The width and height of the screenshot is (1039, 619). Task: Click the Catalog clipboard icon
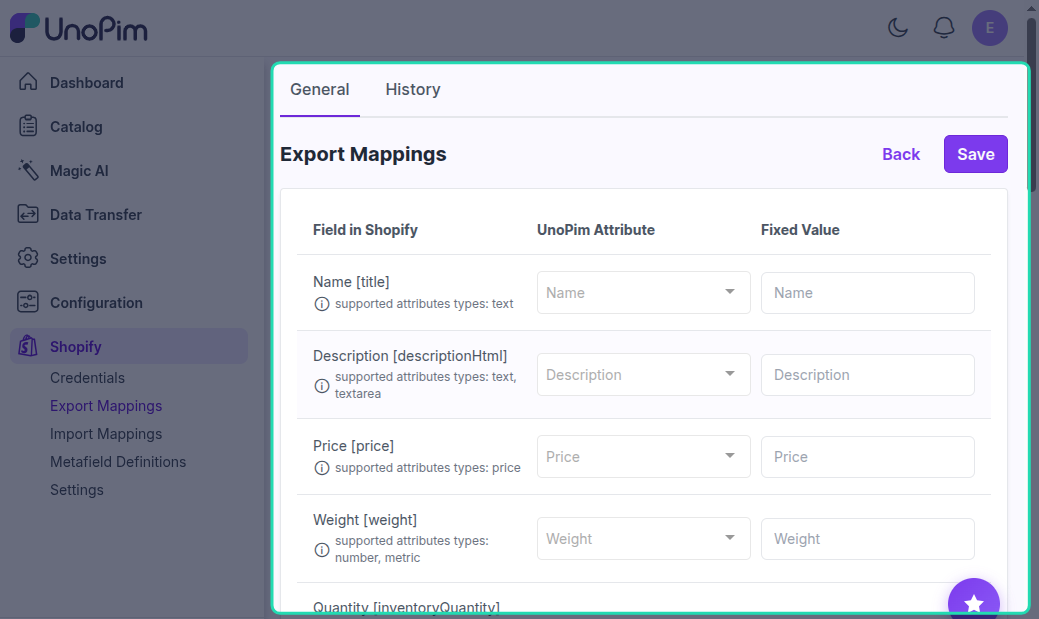coord(28,126)
